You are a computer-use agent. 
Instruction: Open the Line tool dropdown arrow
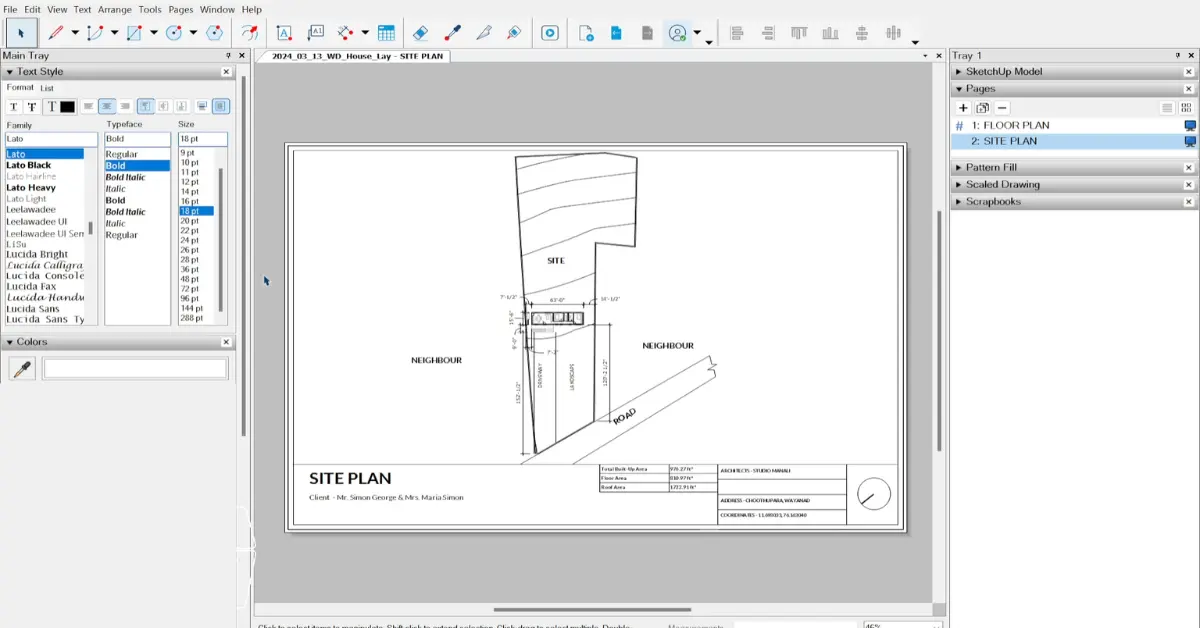(75, 32)
